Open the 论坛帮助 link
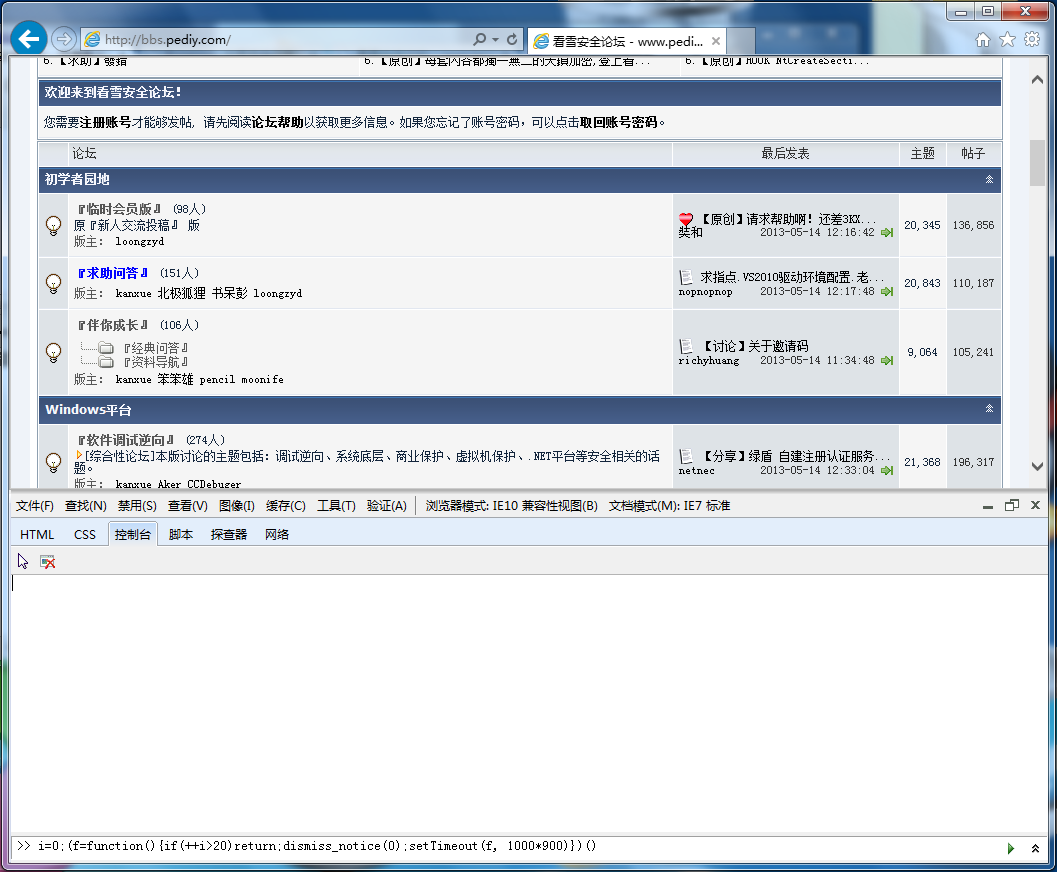The image size is (1057, 872). tap(277, 122)
